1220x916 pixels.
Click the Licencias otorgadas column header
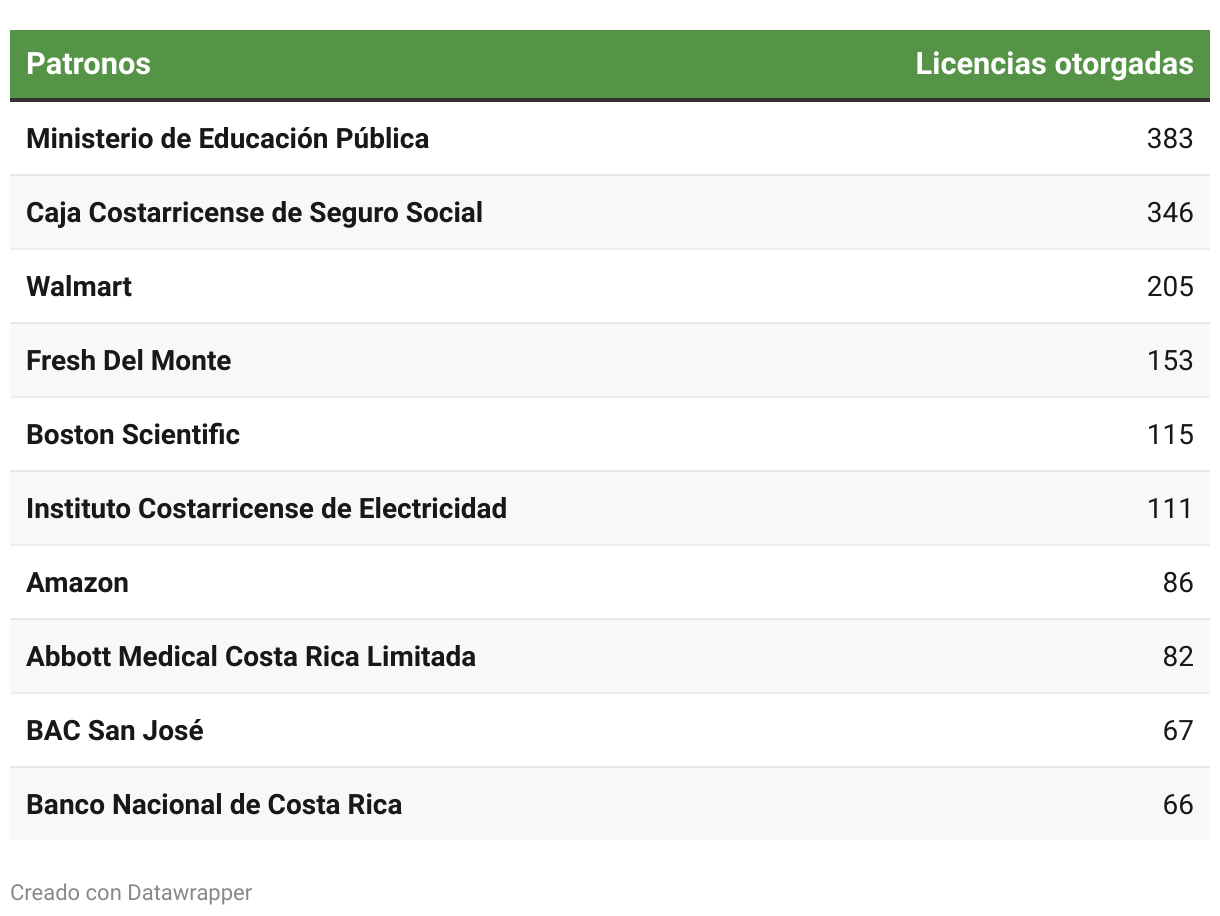[1054, 64]
